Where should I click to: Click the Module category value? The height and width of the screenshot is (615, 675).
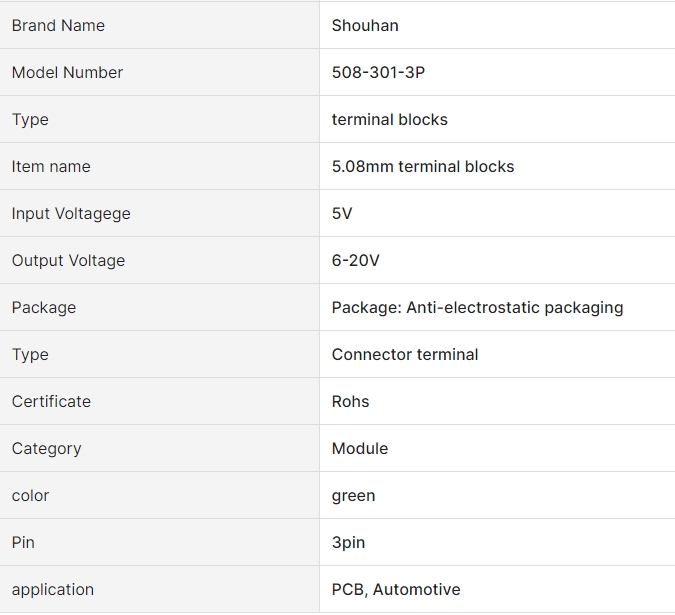tap(360, 448)
